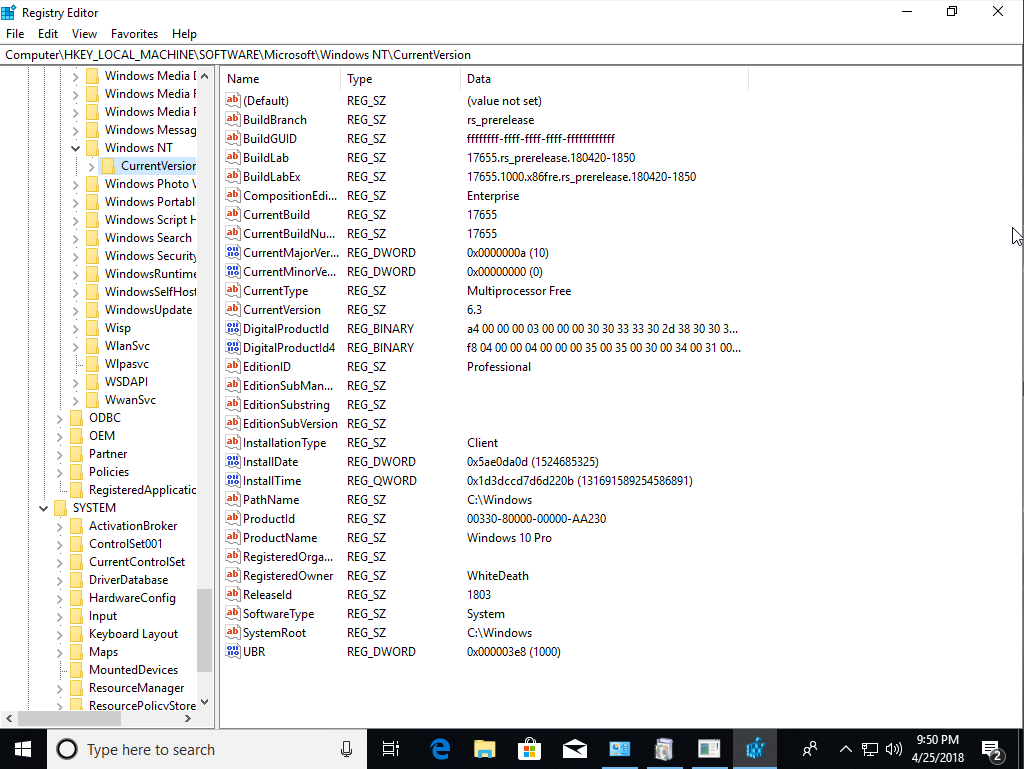Screen dimensions: 1024x769
Task: Open the File menu
Action: 15,34
